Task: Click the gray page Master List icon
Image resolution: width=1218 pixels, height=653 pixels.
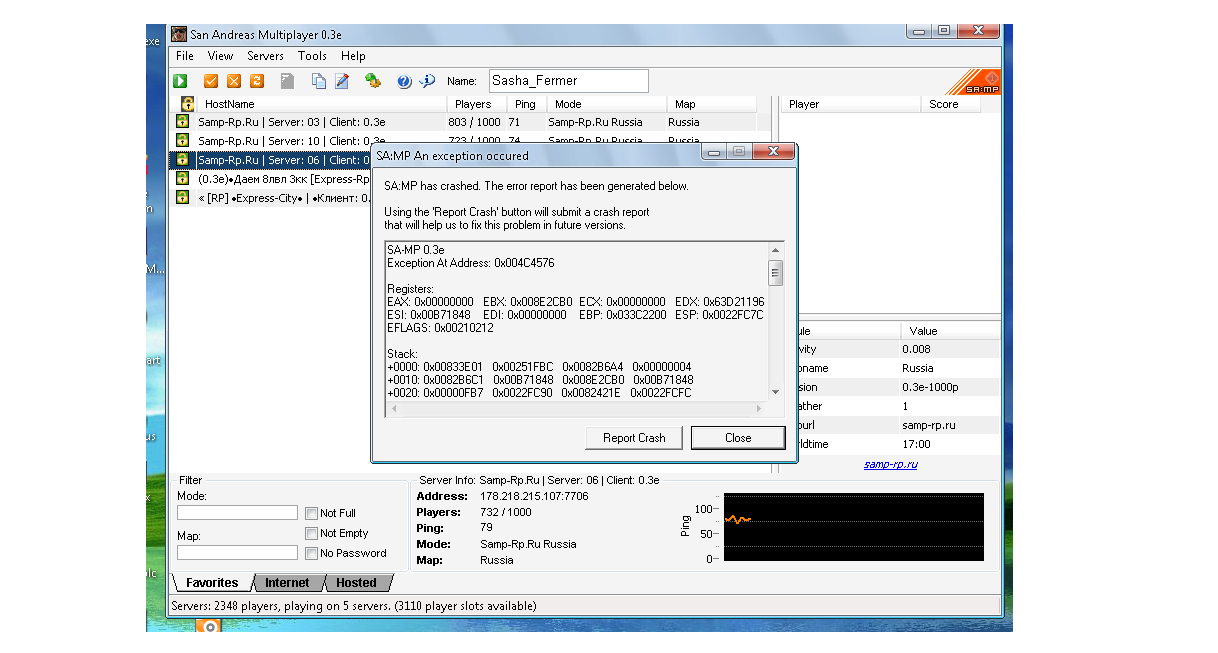Action: 287,81
